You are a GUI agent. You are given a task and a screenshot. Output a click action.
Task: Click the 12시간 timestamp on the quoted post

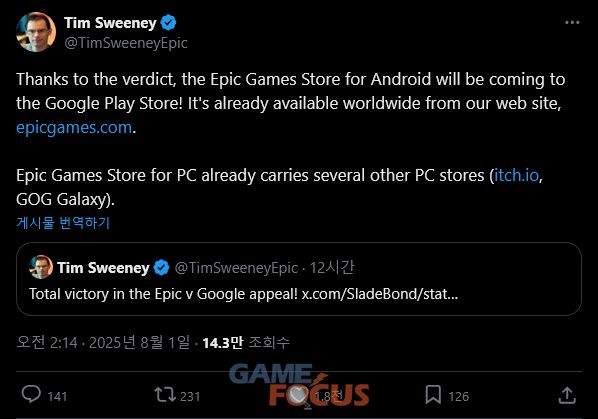tap(332, 268)
